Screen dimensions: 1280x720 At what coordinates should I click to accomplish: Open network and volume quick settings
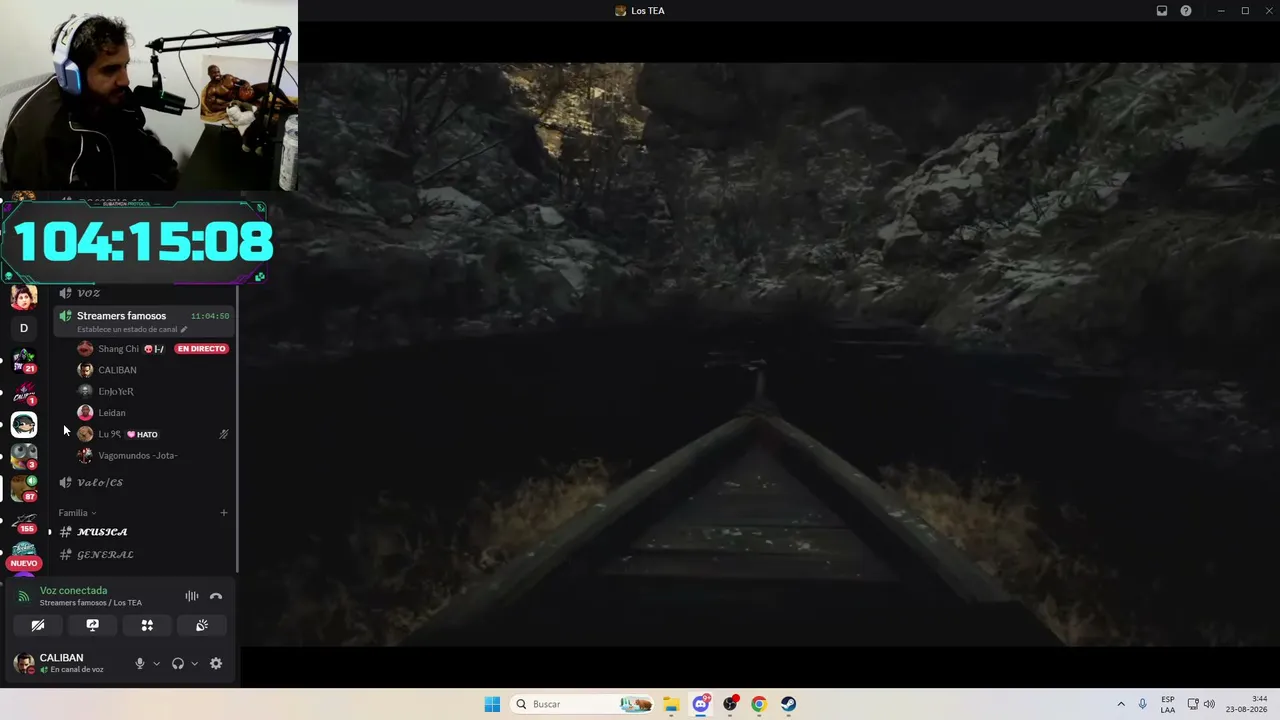point(1201,704)
